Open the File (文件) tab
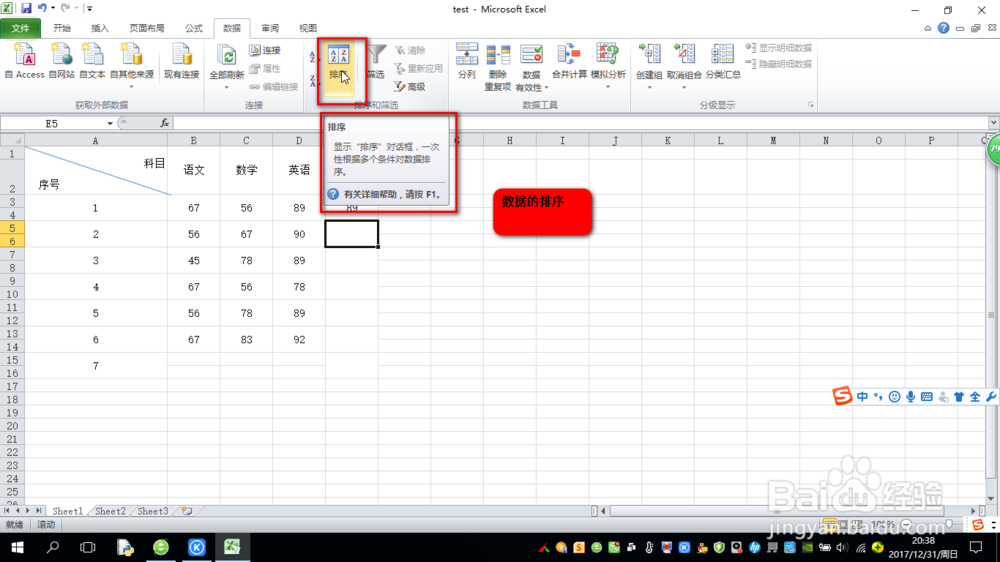 (20, 28)
